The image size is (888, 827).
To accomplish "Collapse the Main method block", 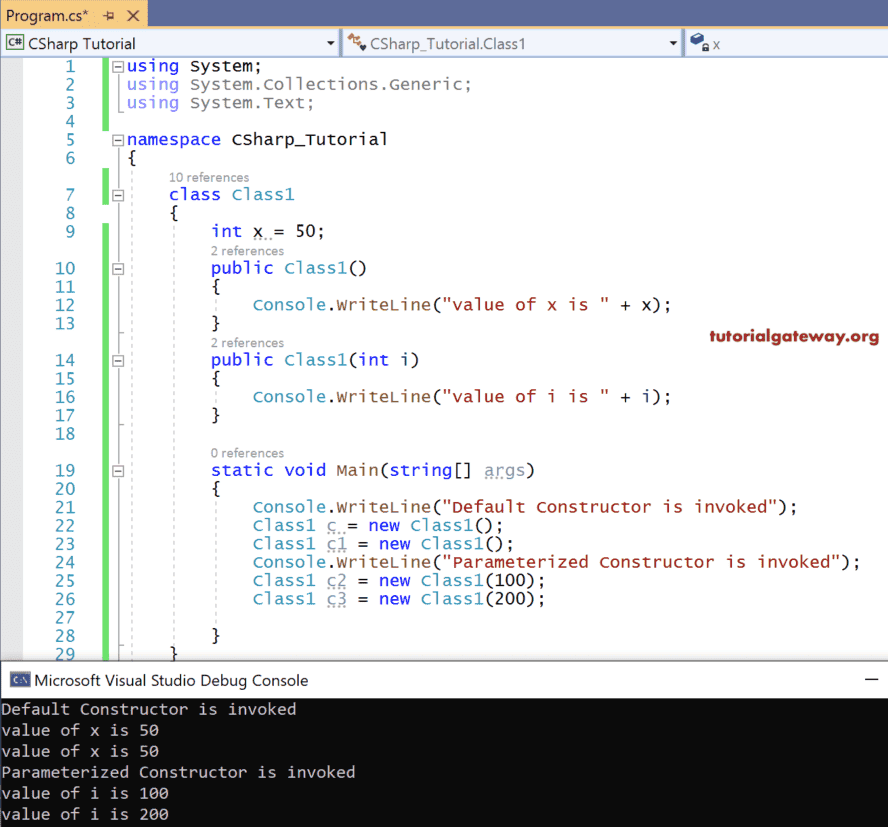I will [119, 470].
